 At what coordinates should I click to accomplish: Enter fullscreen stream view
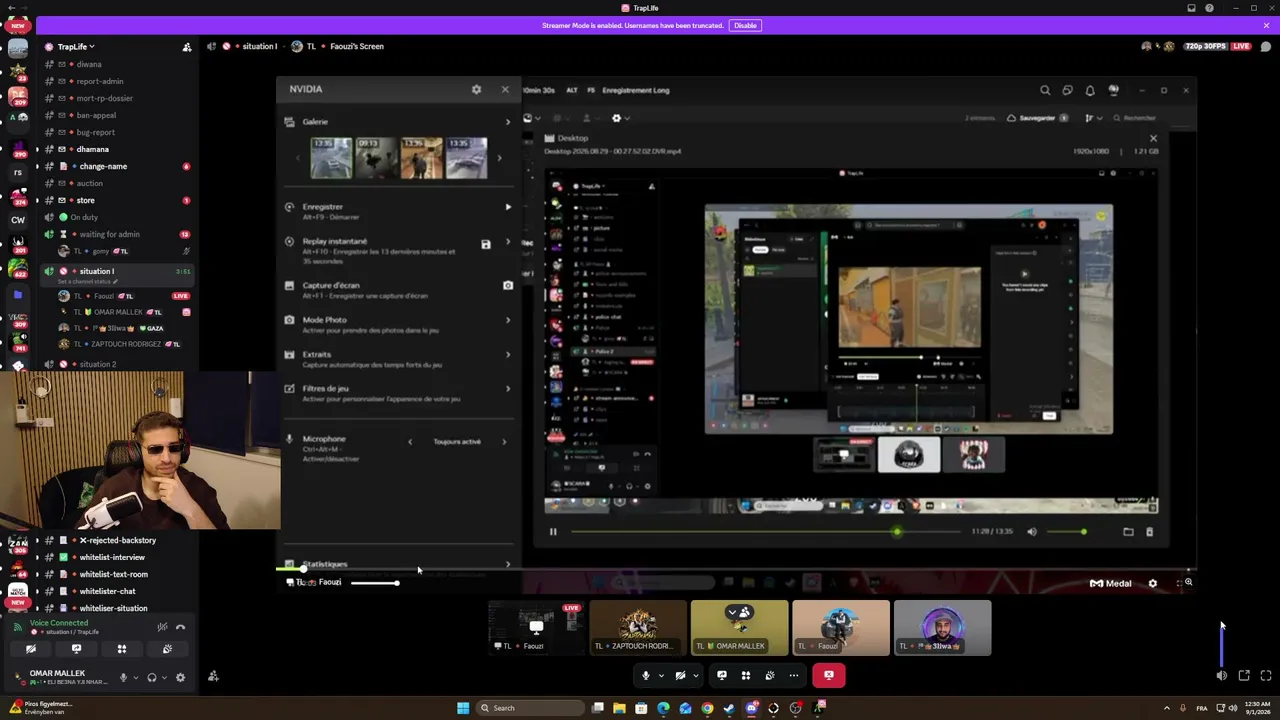point(1266,676)
